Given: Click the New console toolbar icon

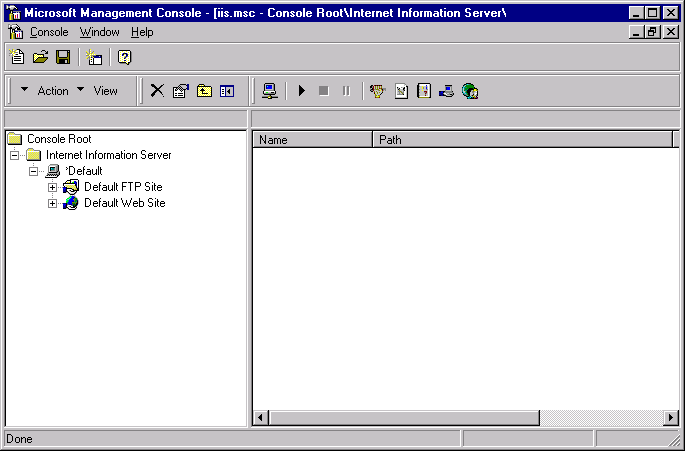Looking at the screenshot, I should (x=17, y=57).
